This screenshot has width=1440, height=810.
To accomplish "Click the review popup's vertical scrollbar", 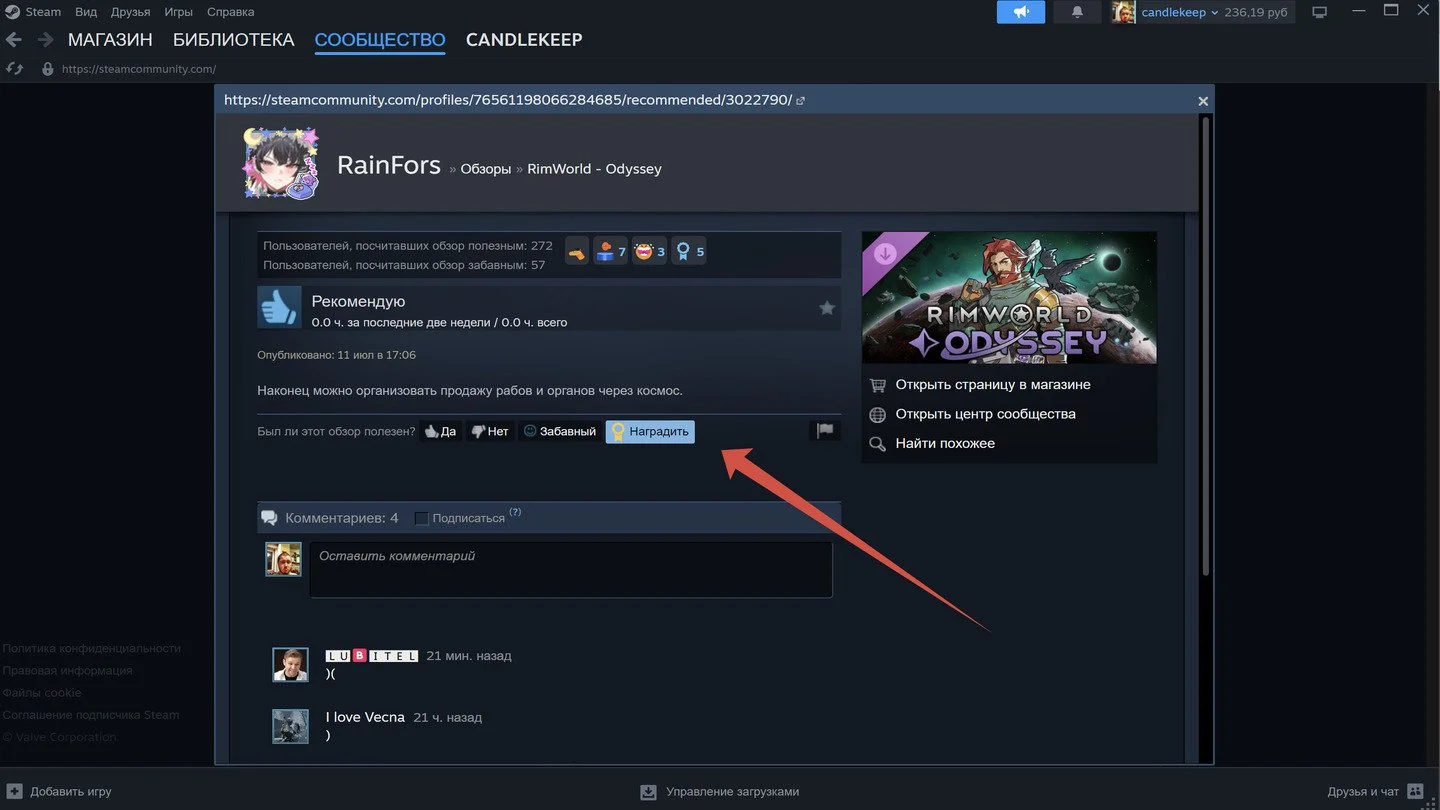I will coord(1205,345).
